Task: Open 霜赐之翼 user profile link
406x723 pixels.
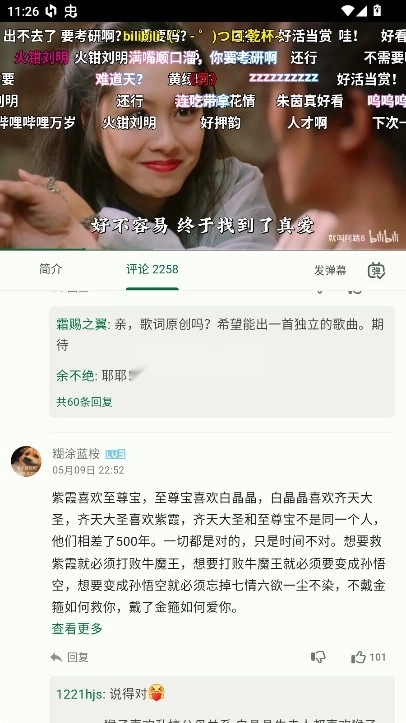Action: point(82,325)
